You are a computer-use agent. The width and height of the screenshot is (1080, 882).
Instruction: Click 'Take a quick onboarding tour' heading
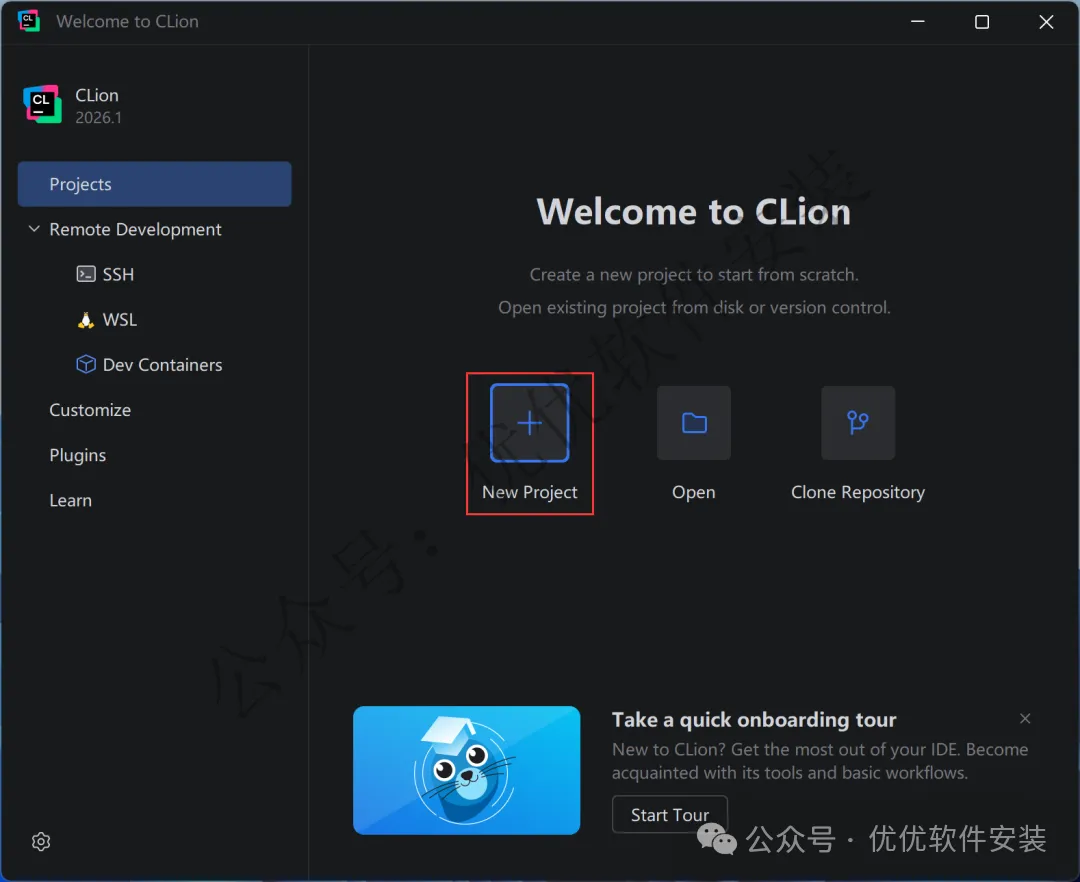point(754,720)
